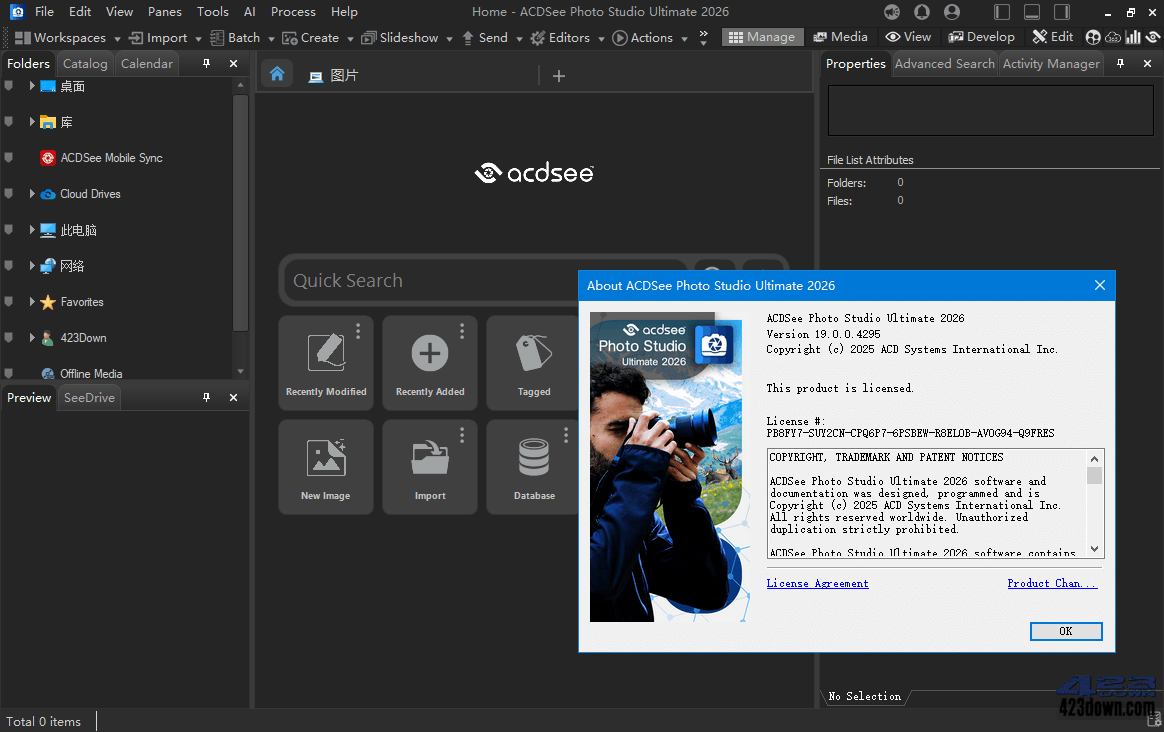Click the notifications bell icon
Viewport: 1164px width, 732px height.
[x=921, y=12]
